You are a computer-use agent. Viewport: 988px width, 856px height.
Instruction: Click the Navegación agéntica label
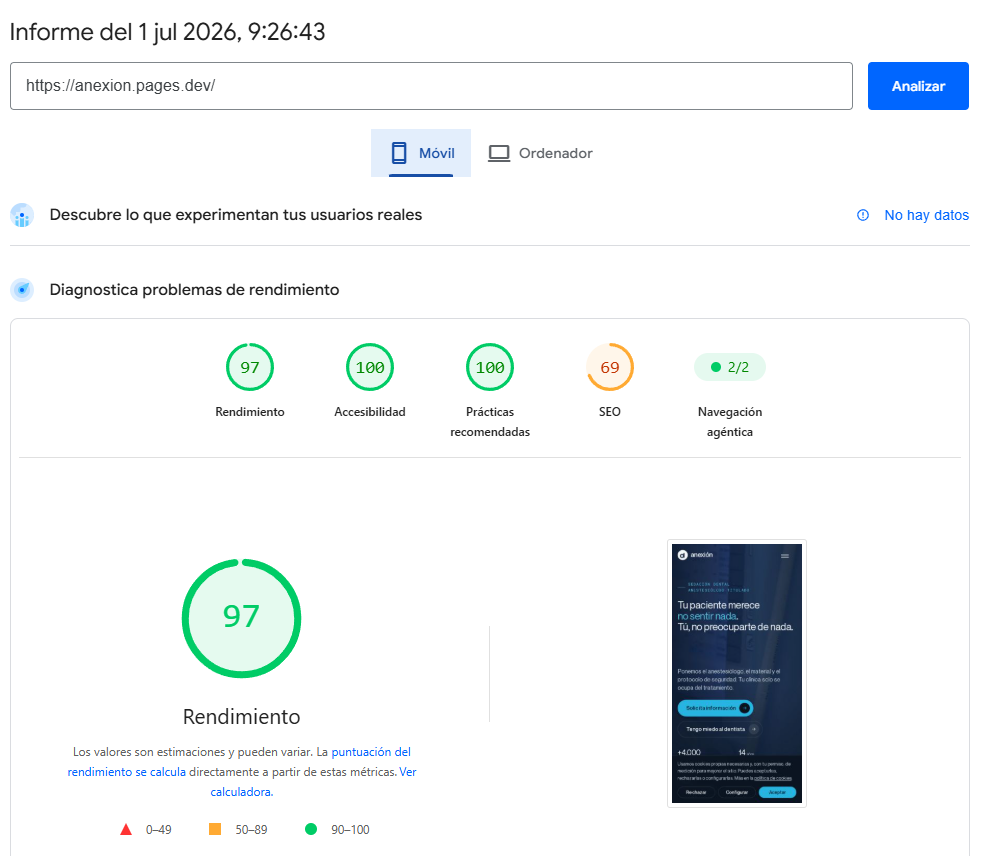(x=730, y=422)
